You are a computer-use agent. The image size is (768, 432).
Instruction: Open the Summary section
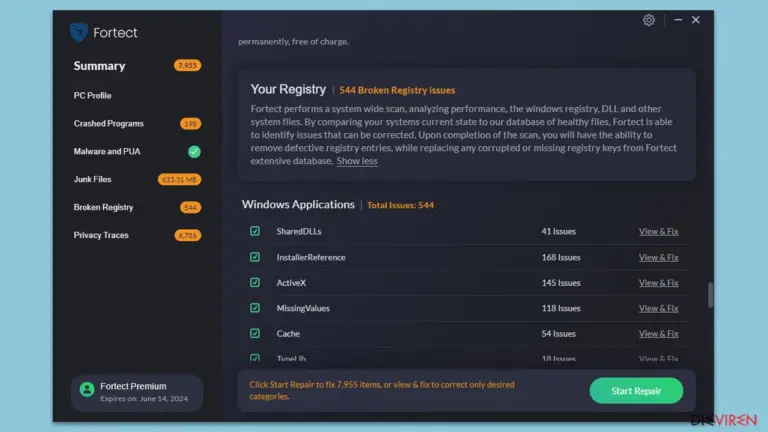click(99, 66)
